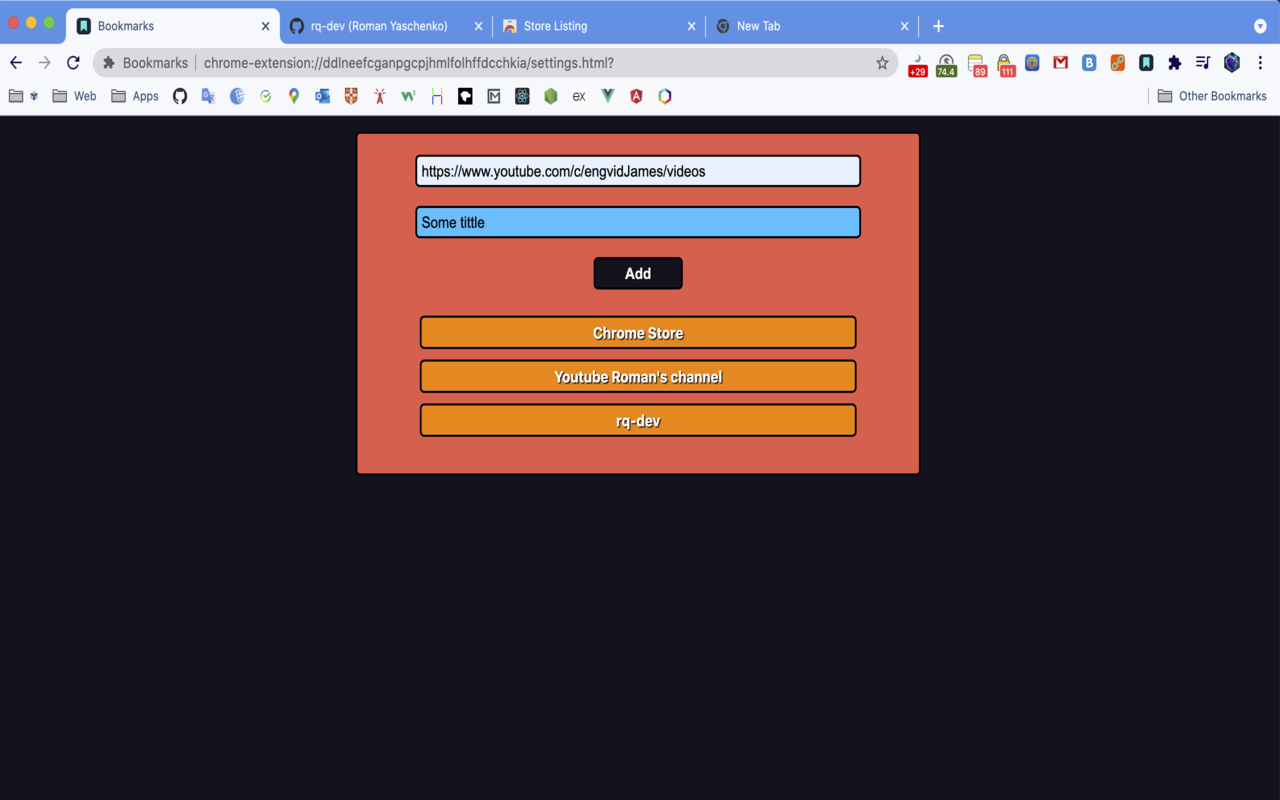The height and width of the screenshot is (800, 1280).
Task: Click the padlock extension with badge 111
Action: pyautogui.click(x=1005, y=65)
